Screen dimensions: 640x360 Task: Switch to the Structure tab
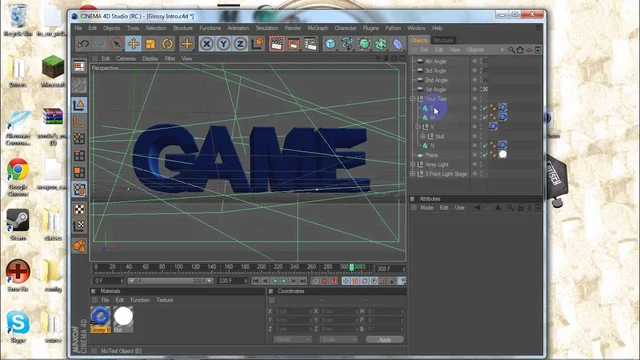[x=443, y=40]
